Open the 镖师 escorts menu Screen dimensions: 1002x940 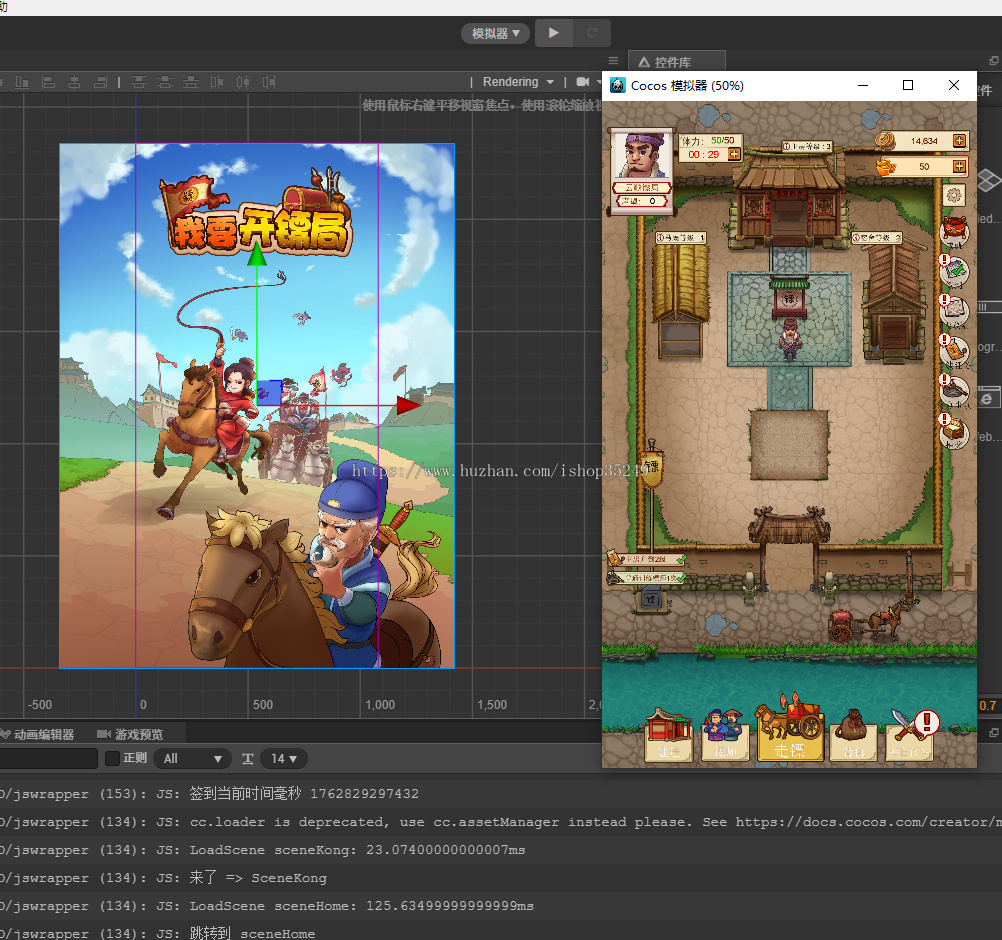[725, 736]
